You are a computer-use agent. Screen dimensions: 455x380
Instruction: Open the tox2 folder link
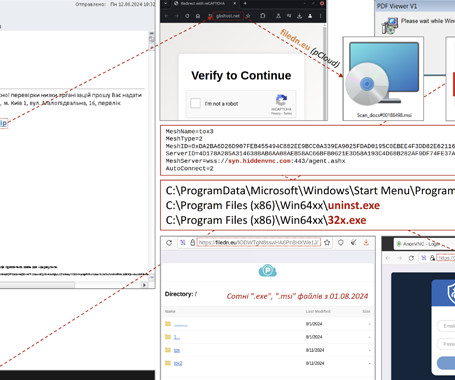pyautogui.click(x=178, y=363)
